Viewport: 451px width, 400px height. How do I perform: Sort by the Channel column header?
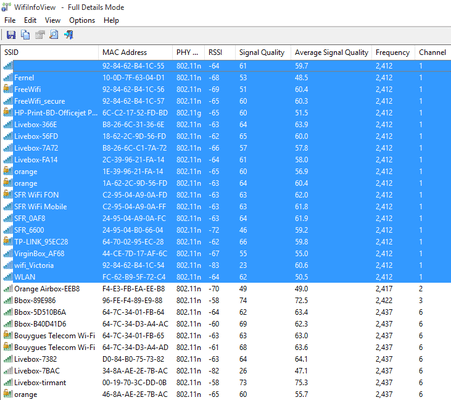point(433,52)
